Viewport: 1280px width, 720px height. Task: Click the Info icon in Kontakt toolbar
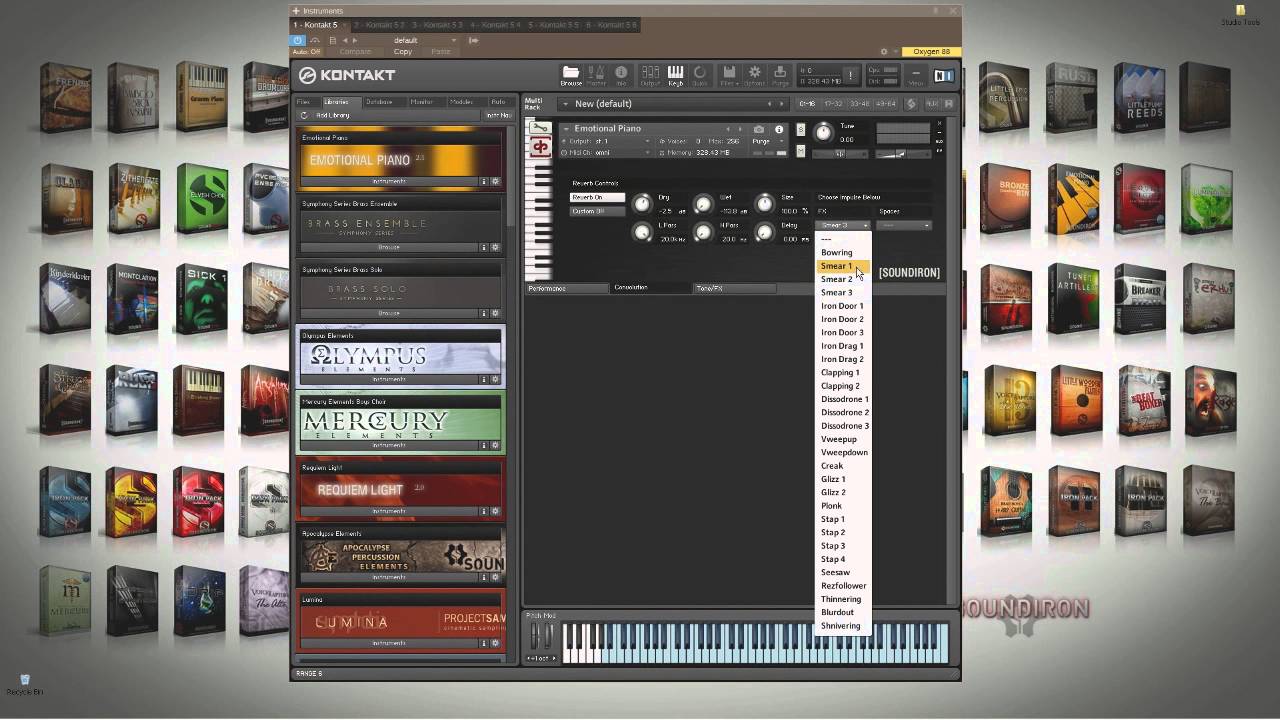point(621,74)
